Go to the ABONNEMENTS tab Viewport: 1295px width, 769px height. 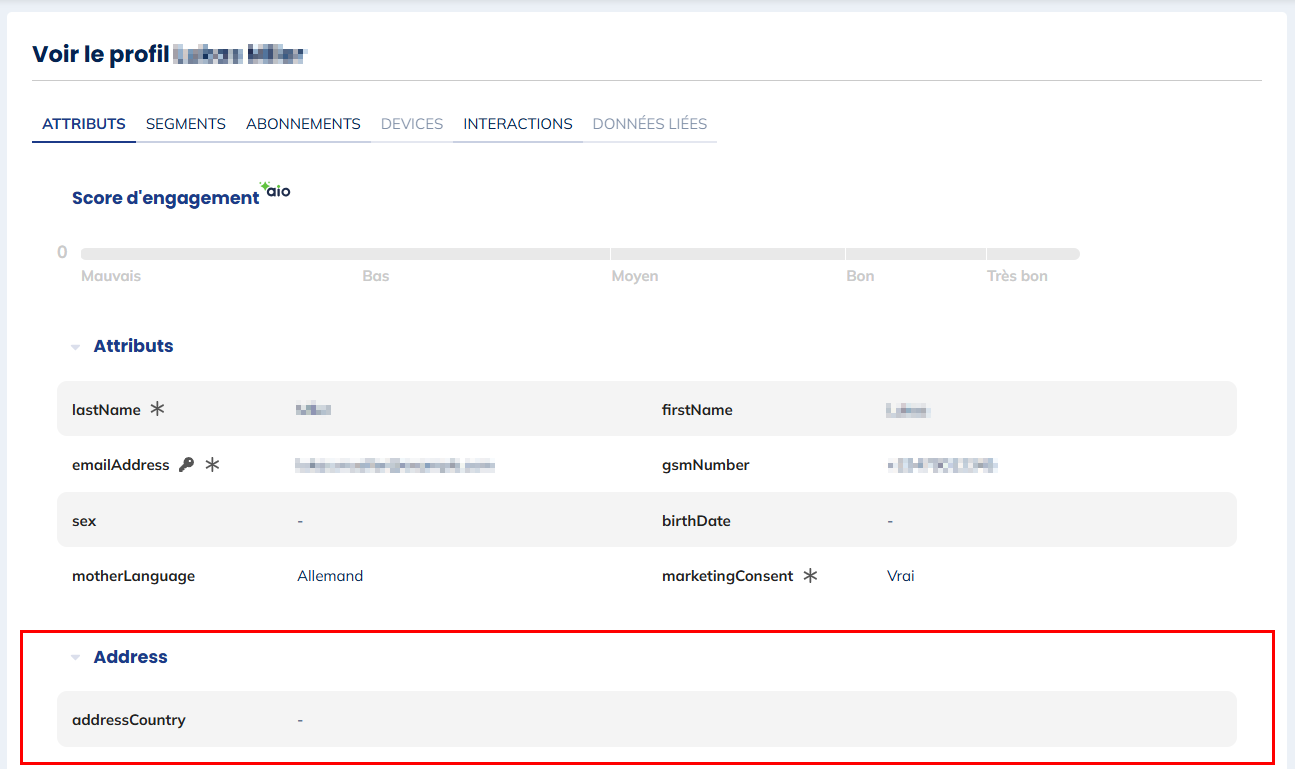pos(303,124)
